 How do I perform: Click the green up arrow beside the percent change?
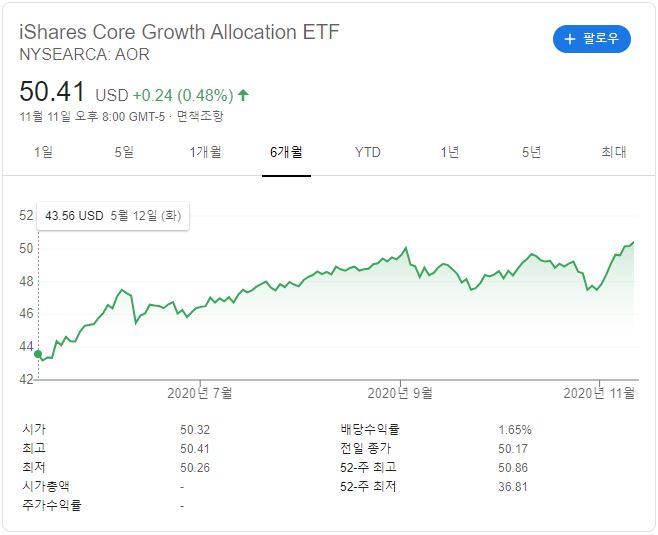(243, 96)
